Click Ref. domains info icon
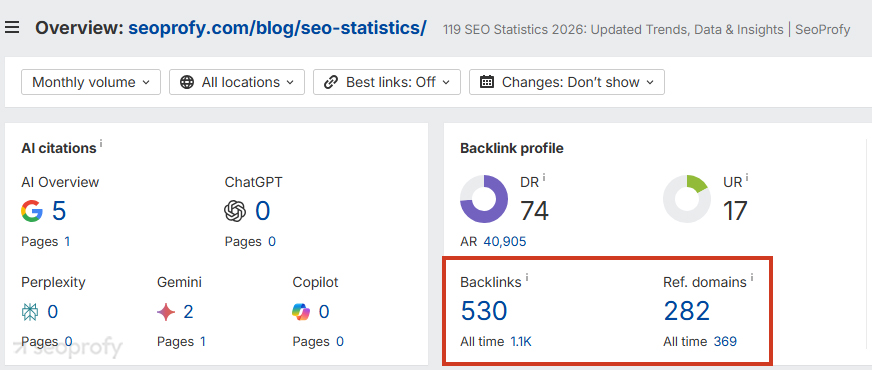The height and width of the screenshot is (370, 872). pyautogui.click(x=752, y=278)
